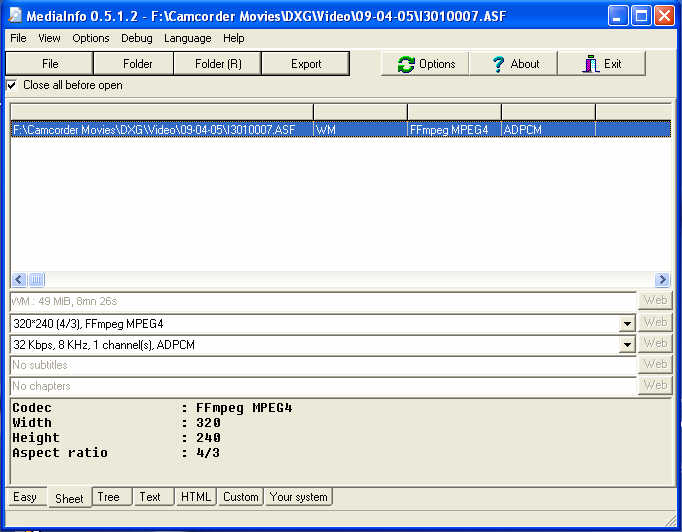The height and width of the screenshot is (532, 682).
Task: Expand the video stream dropdown 320*240 FFmpeg MPEG4
Action: [627, 324]
